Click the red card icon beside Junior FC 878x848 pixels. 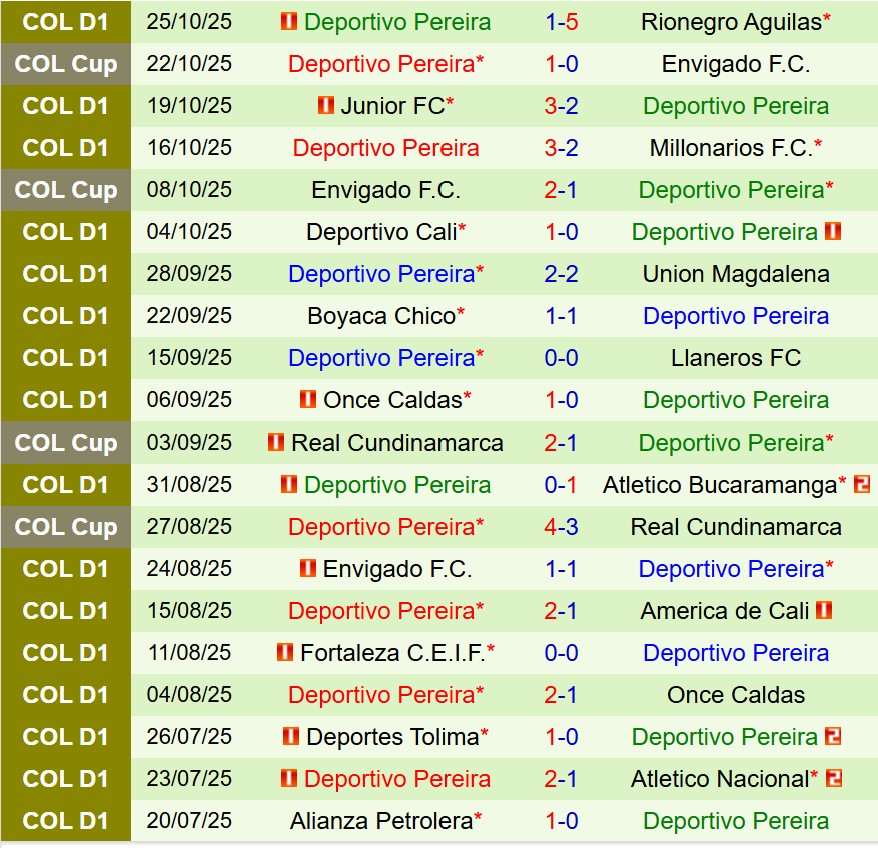coord(326,106)
